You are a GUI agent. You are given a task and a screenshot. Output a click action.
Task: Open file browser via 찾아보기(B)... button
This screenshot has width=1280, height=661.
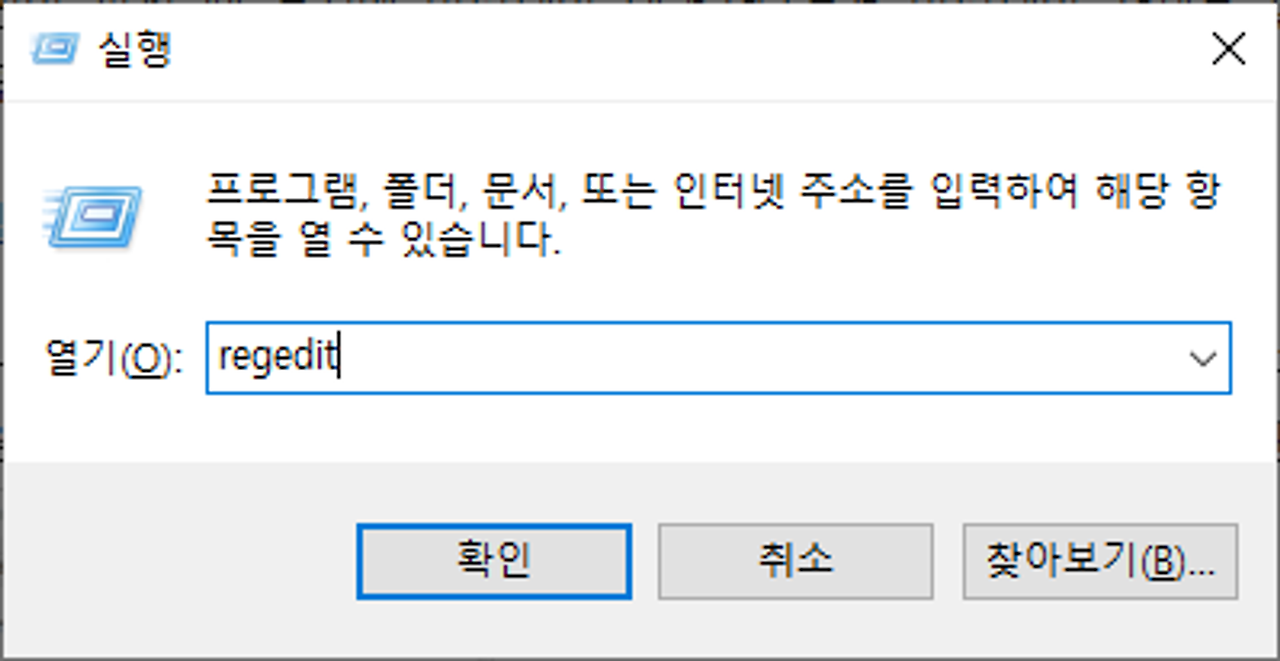[1100, 561]
